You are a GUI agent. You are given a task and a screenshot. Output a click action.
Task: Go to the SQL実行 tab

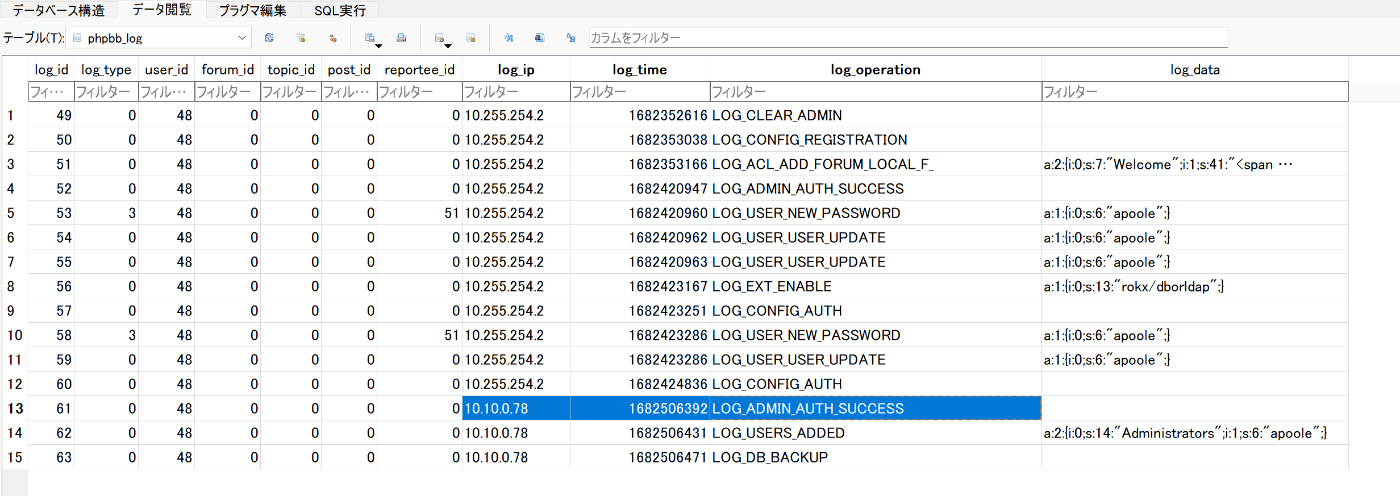pos(340,11)
